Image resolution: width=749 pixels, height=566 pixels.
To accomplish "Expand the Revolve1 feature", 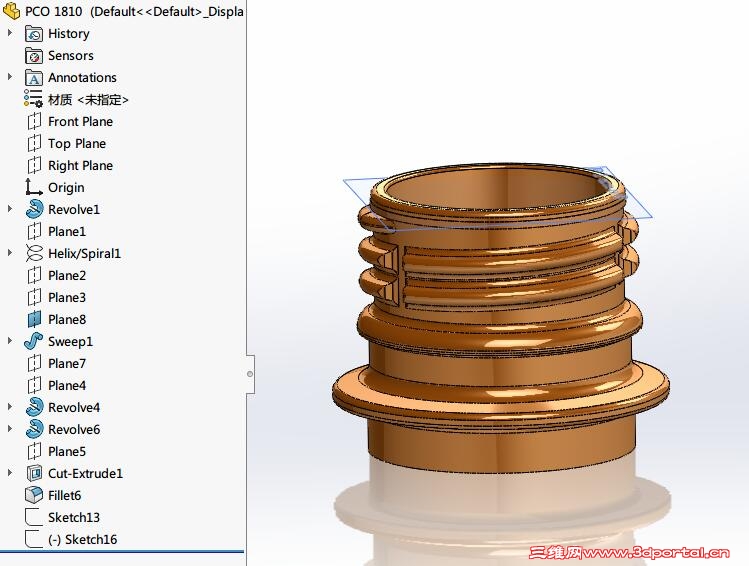I will click(x=10, y=209).
